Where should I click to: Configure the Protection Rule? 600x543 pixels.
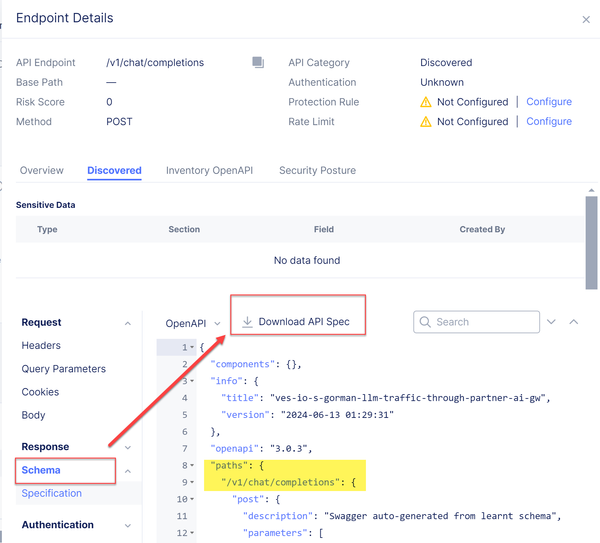pos(549,102)
